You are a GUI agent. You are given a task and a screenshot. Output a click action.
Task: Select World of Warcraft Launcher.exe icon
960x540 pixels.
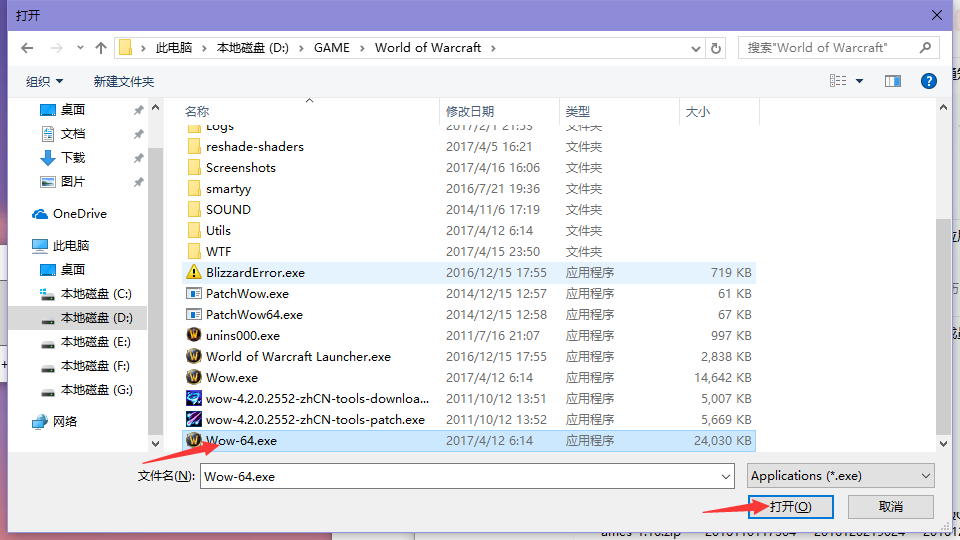(x=193, y=356)
